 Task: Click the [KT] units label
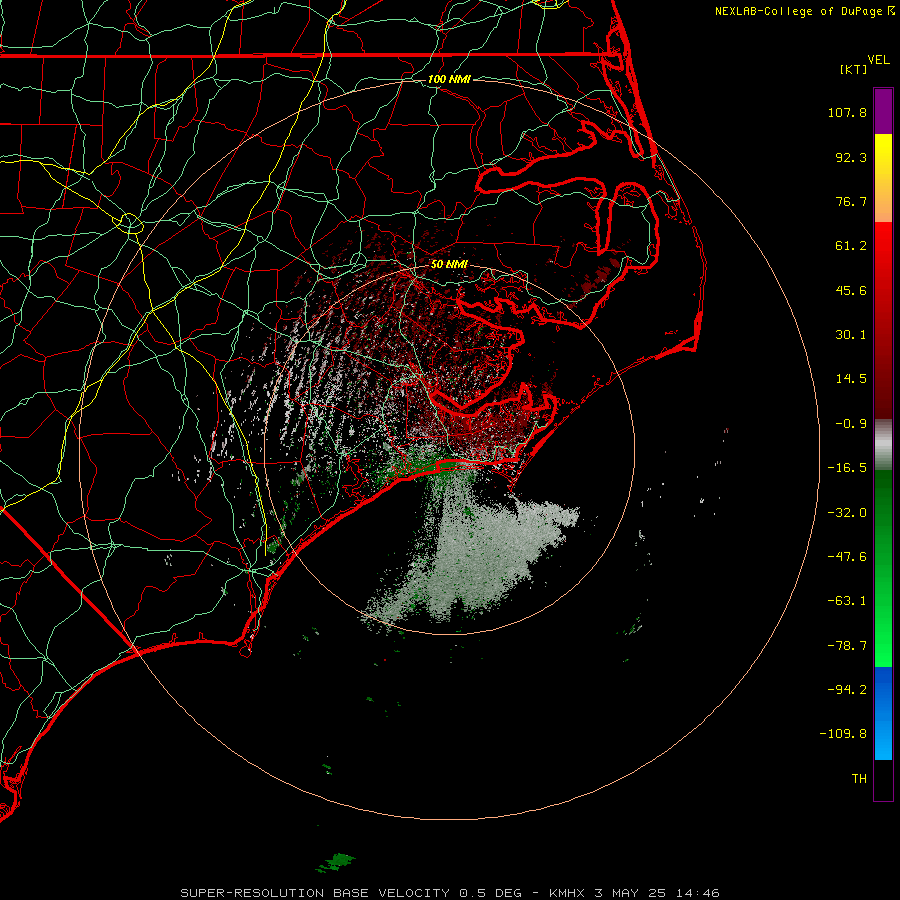pyautogui.click(x=854, y=69)
